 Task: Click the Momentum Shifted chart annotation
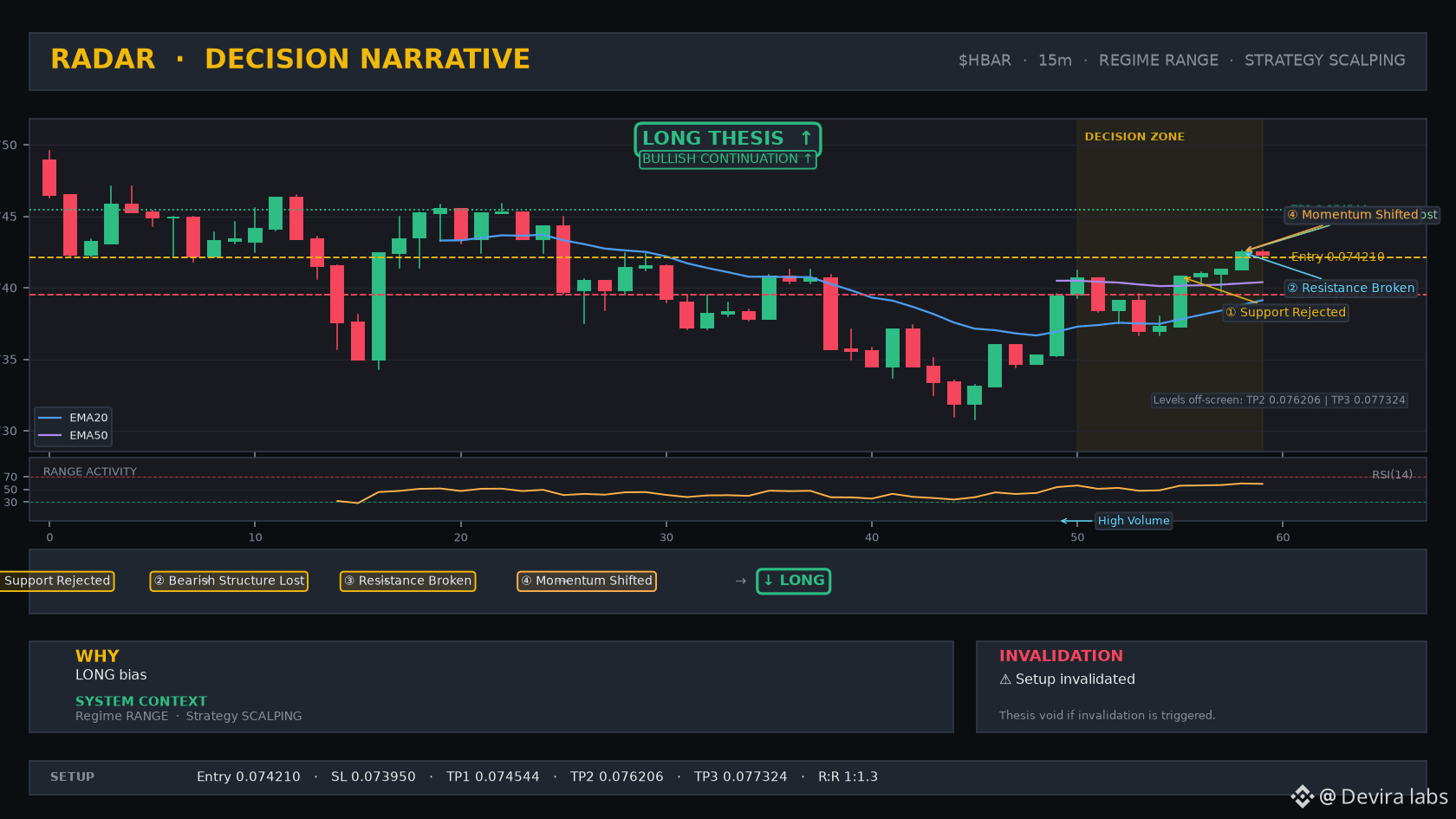click(1353, 215)
